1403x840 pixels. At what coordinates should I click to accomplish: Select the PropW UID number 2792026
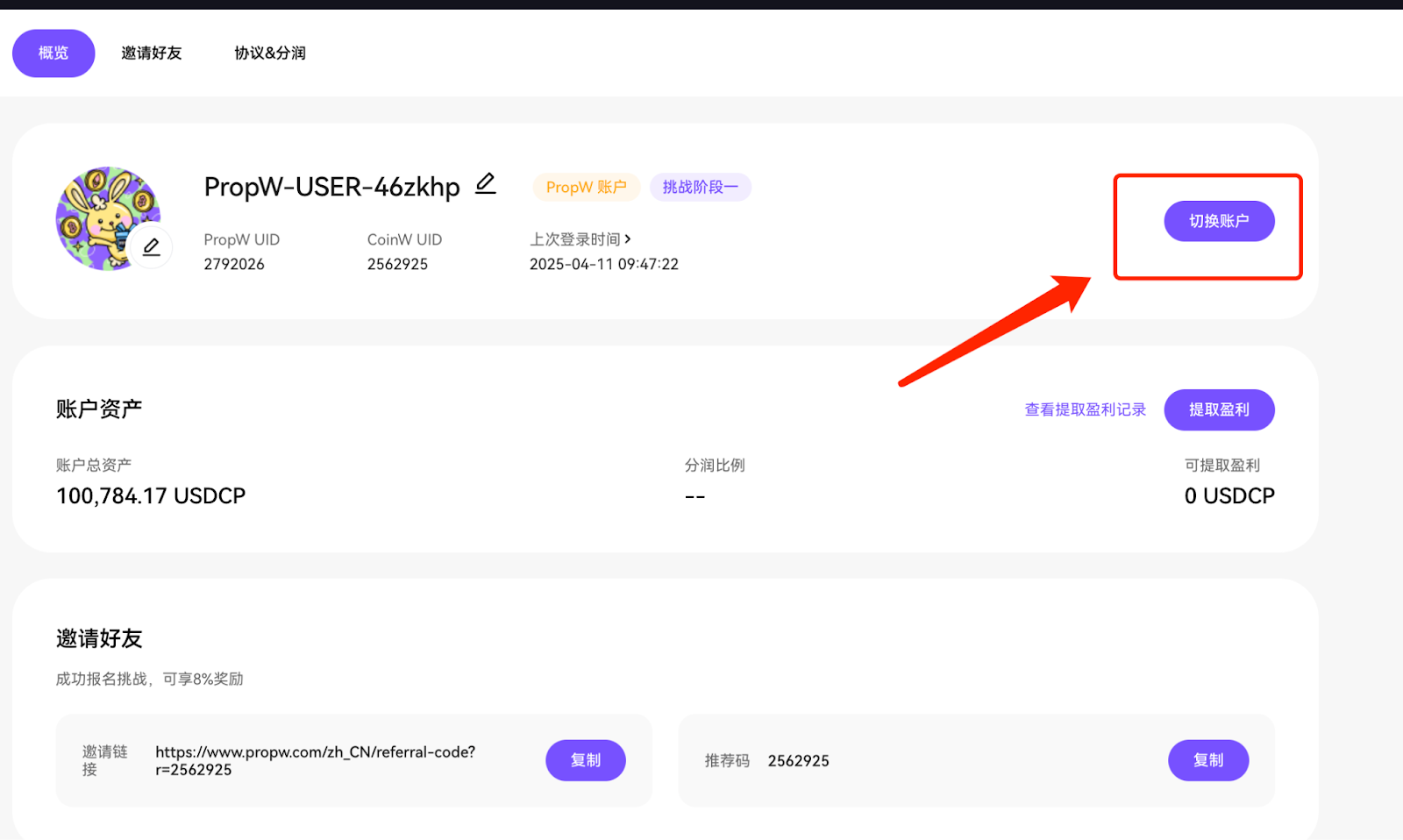(234, 264)
